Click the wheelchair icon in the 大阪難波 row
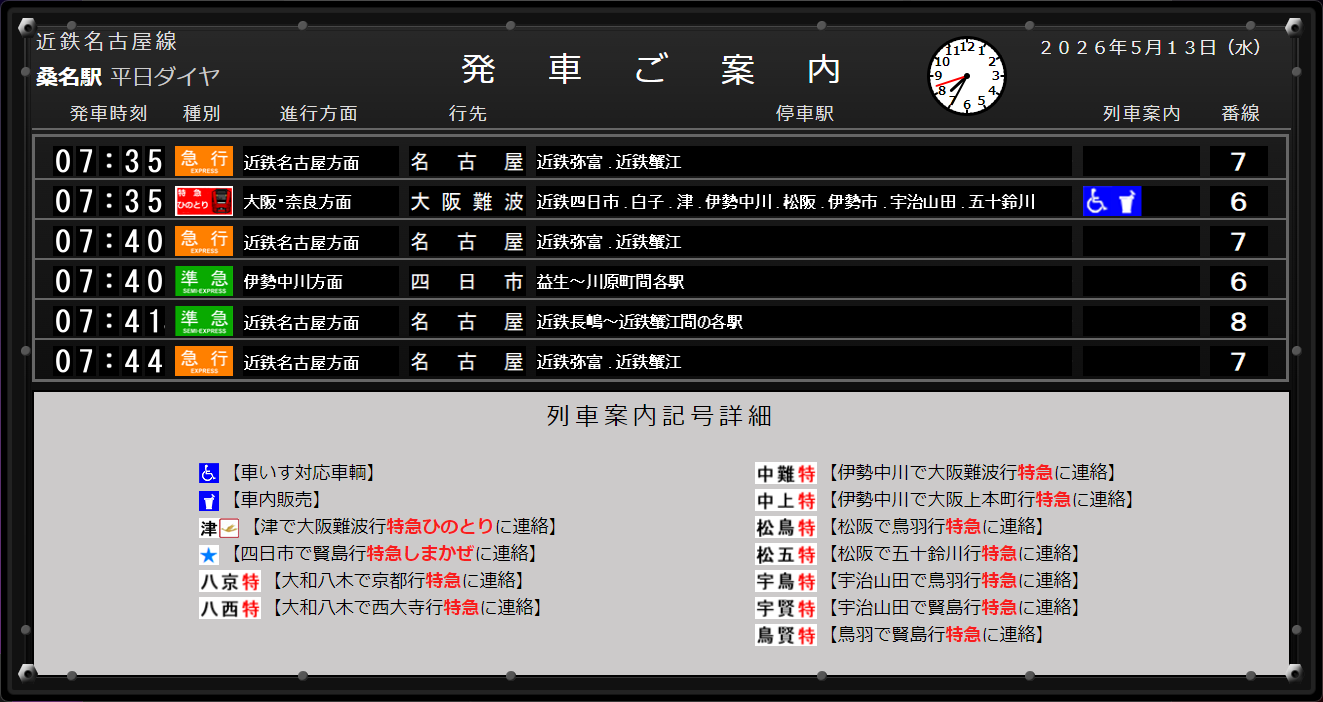 [x=1097, y=201]
